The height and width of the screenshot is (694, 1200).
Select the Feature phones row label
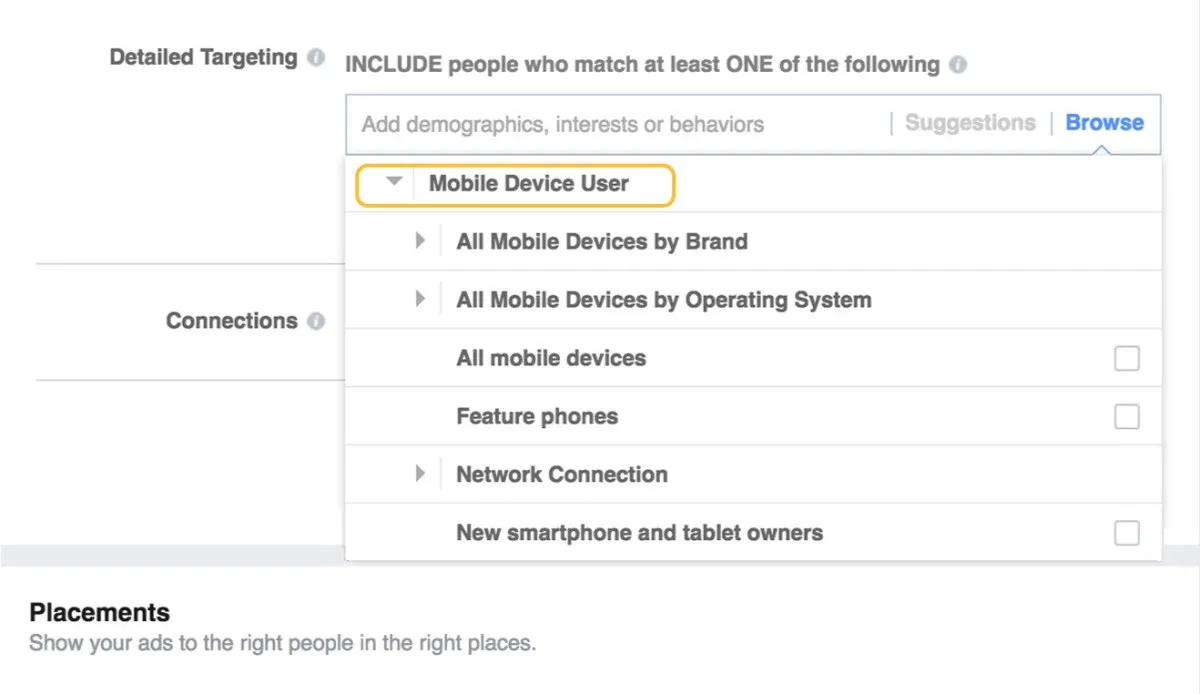537,416
